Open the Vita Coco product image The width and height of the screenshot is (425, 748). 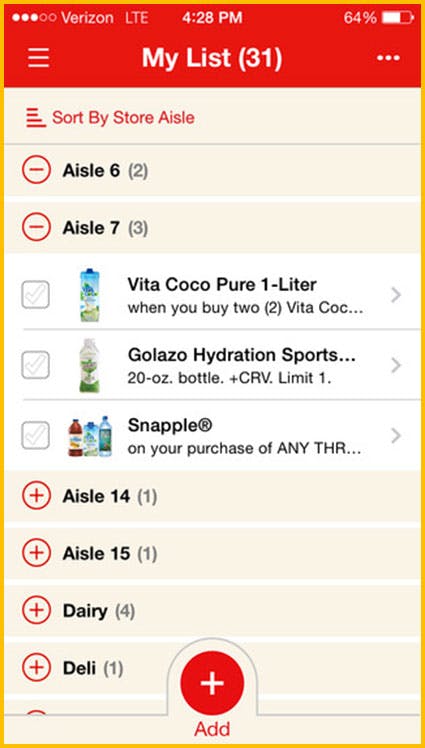click(90, 295)
